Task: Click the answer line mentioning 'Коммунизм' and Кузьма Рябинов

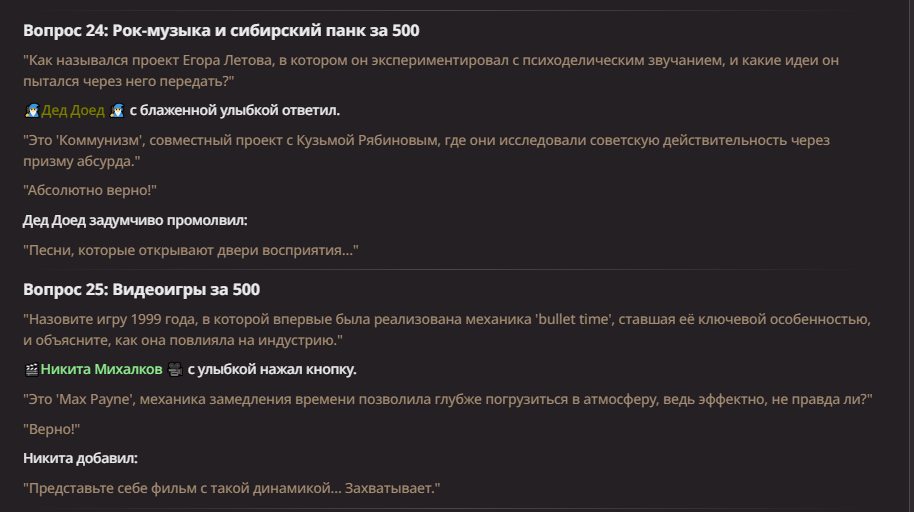Action: tap(426, 150)
